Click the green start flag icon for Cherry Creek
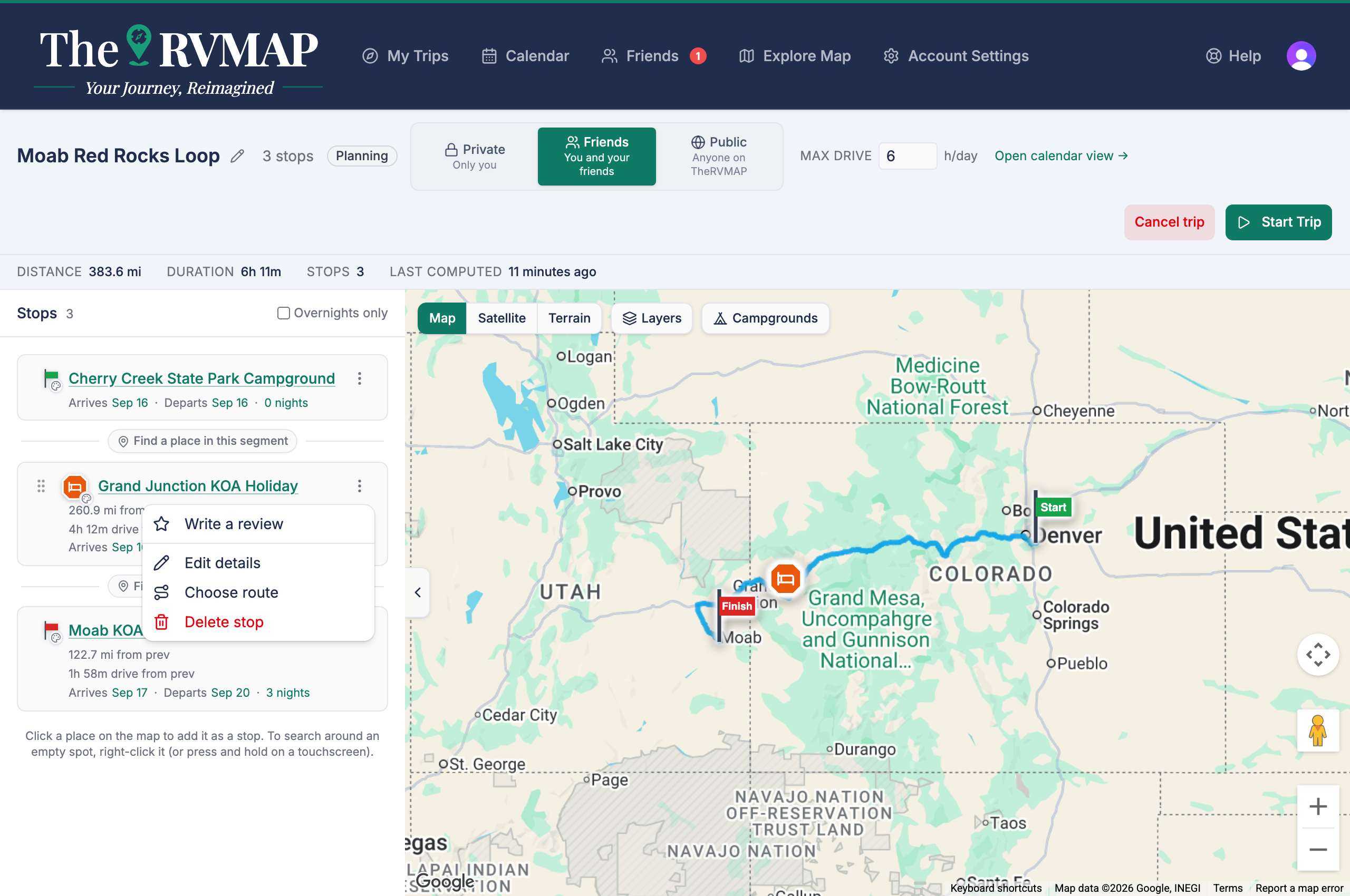This screenshot has width=1350, height=896. (52, 379)
